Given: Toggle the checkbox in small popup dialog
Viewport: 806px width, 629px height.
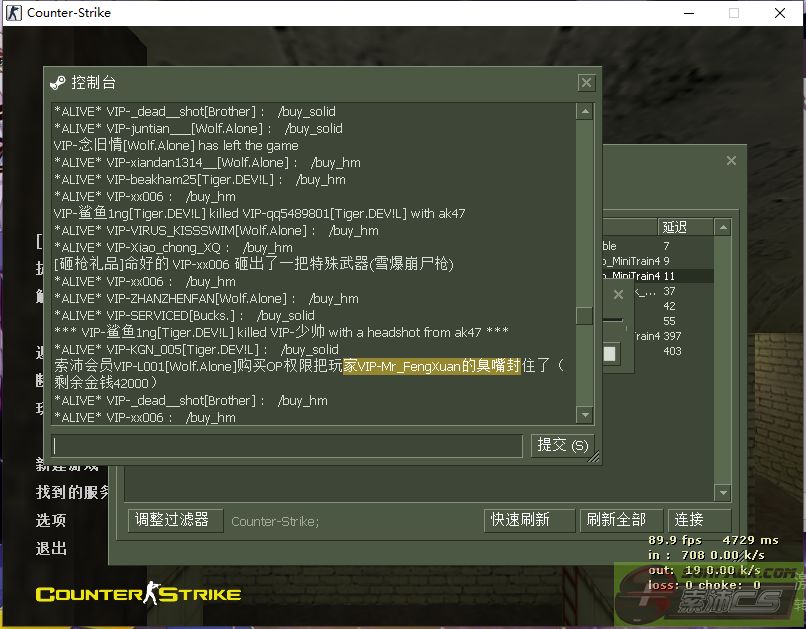Looking at the screenshot, I should click(610, 354).
